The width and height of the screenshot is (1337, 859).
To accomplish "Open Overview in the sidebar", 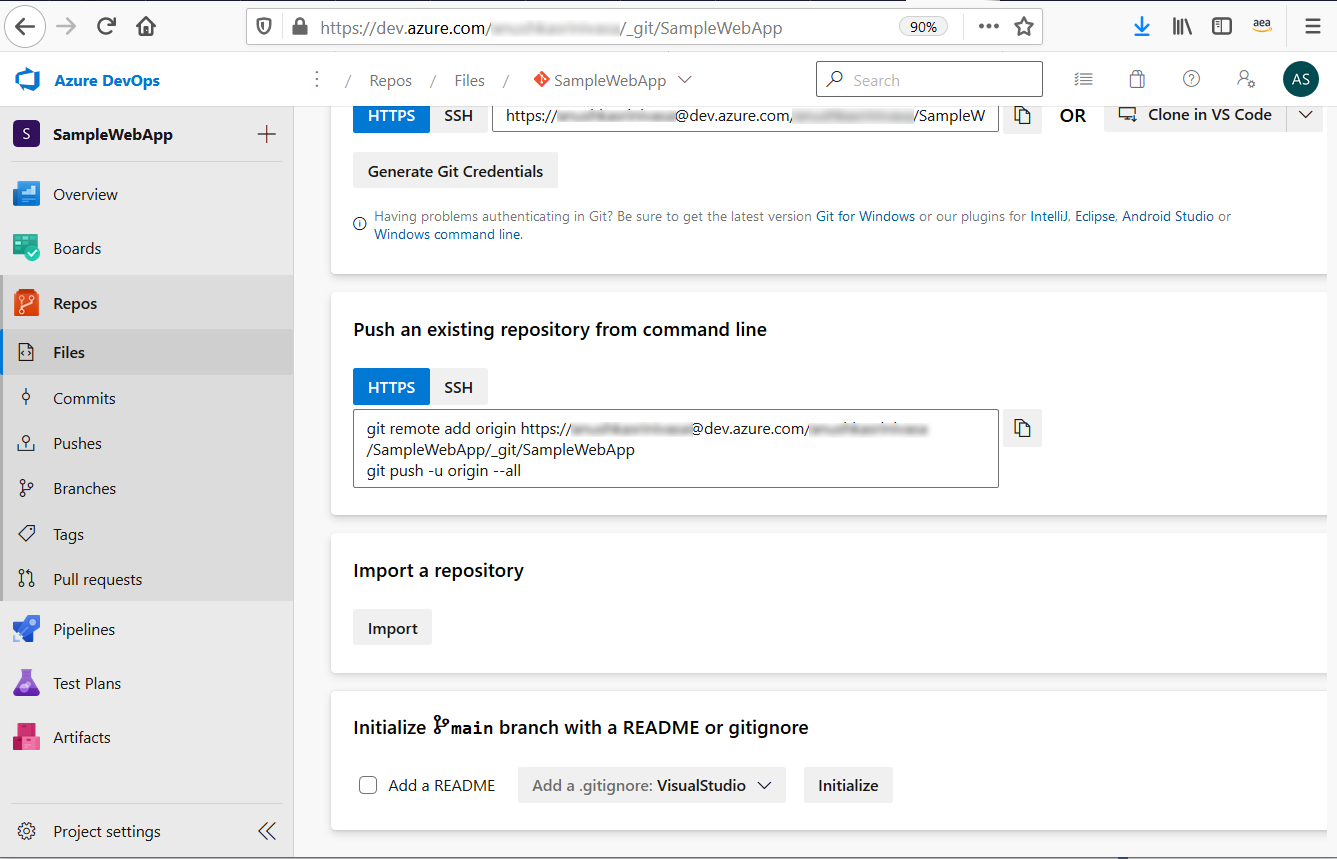I will [147, 194].
